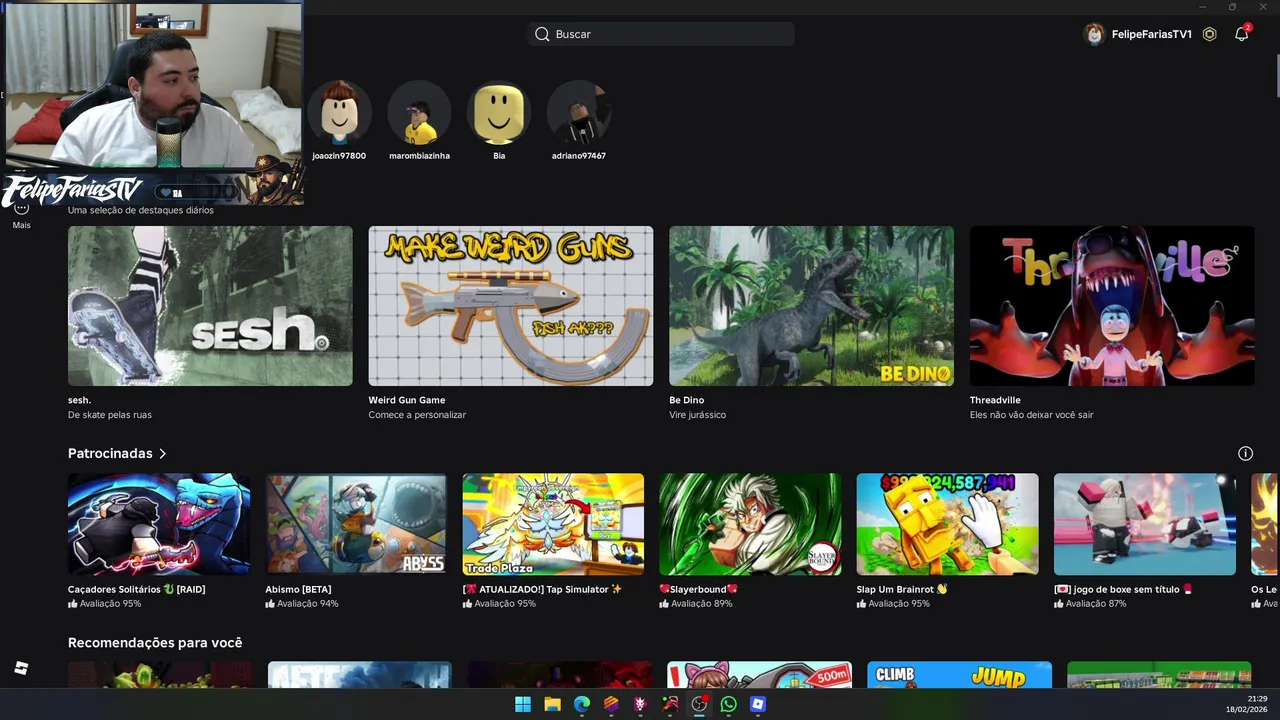Open the orange hexagon app in the taskbar
Screen dimensions: 1280x720
pos(611,705)
